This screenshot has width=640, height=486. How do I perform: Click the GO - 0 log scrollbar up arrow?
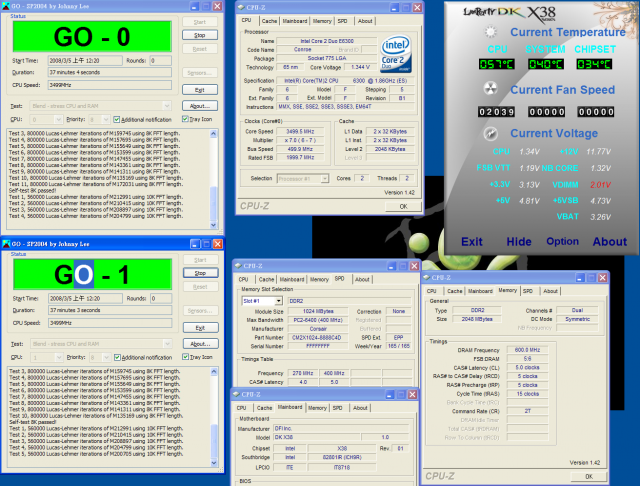click(x=213, y=134)
